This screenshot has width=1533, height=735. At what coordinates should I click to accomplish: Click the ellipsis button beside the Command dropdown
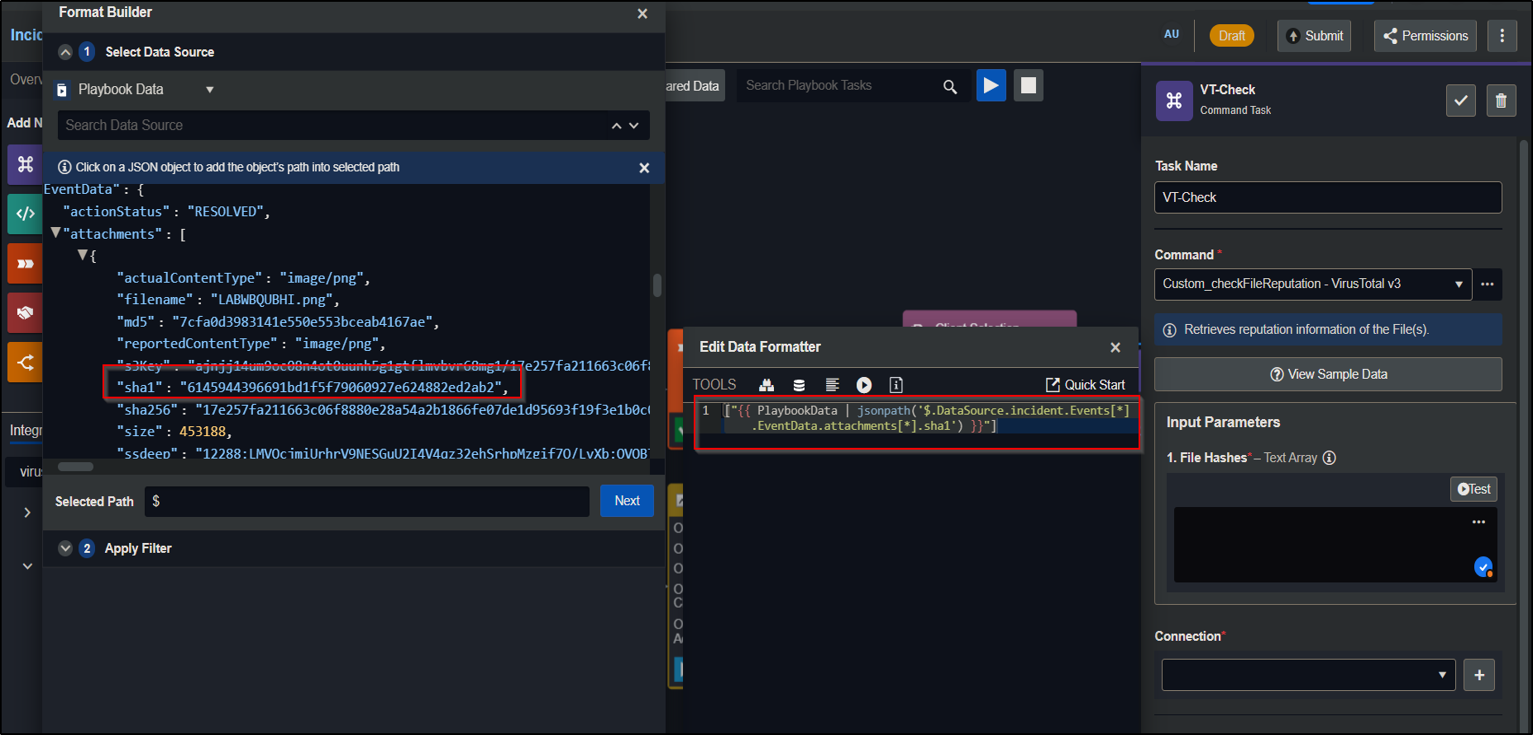(1487, 284)
